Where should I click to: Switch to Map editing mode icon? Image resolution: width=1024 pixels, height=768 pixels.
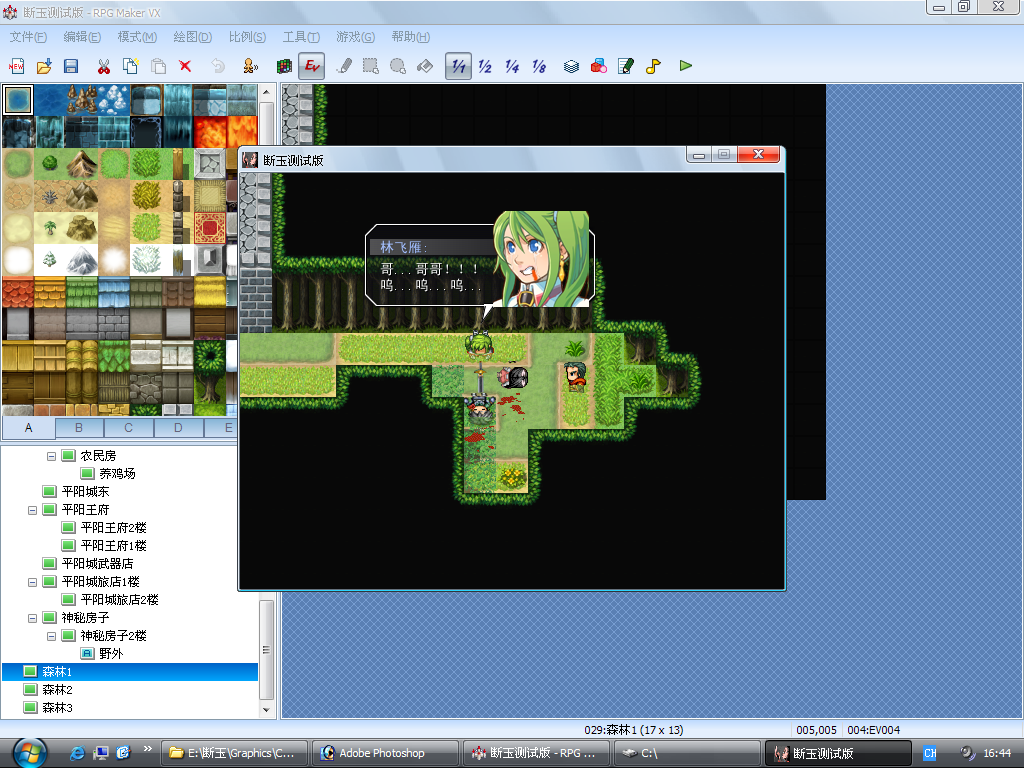coord(284,66)
